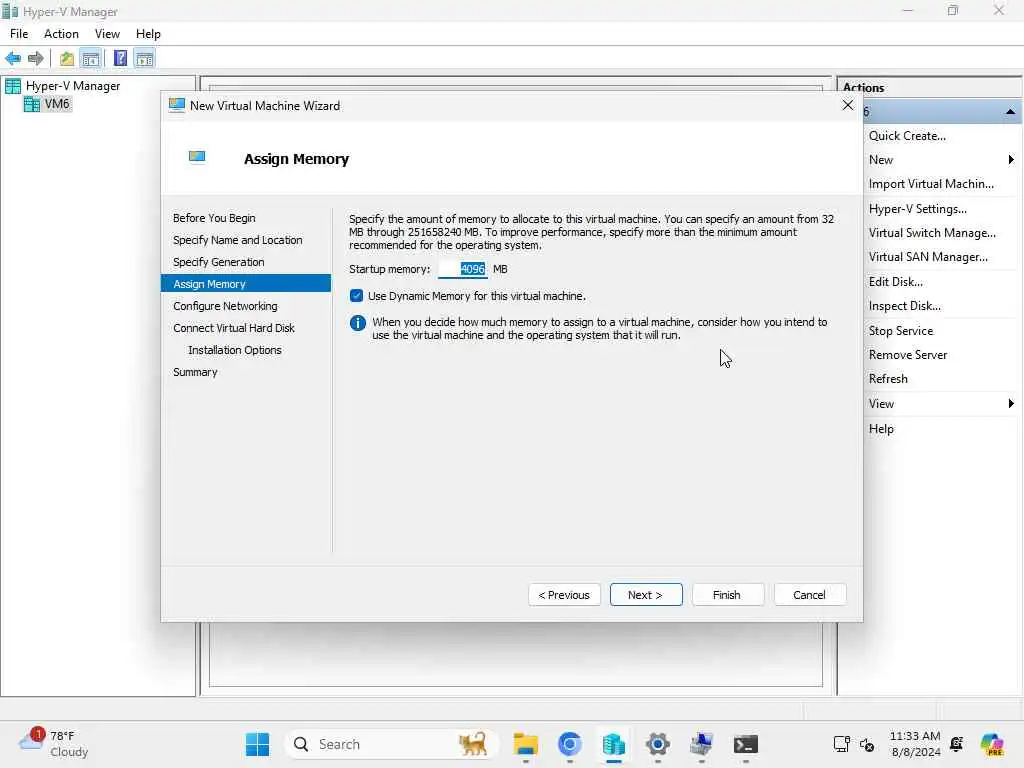The image size is (1024, 768).
Task: Open the File menu
Action: [x=19, y=34]
